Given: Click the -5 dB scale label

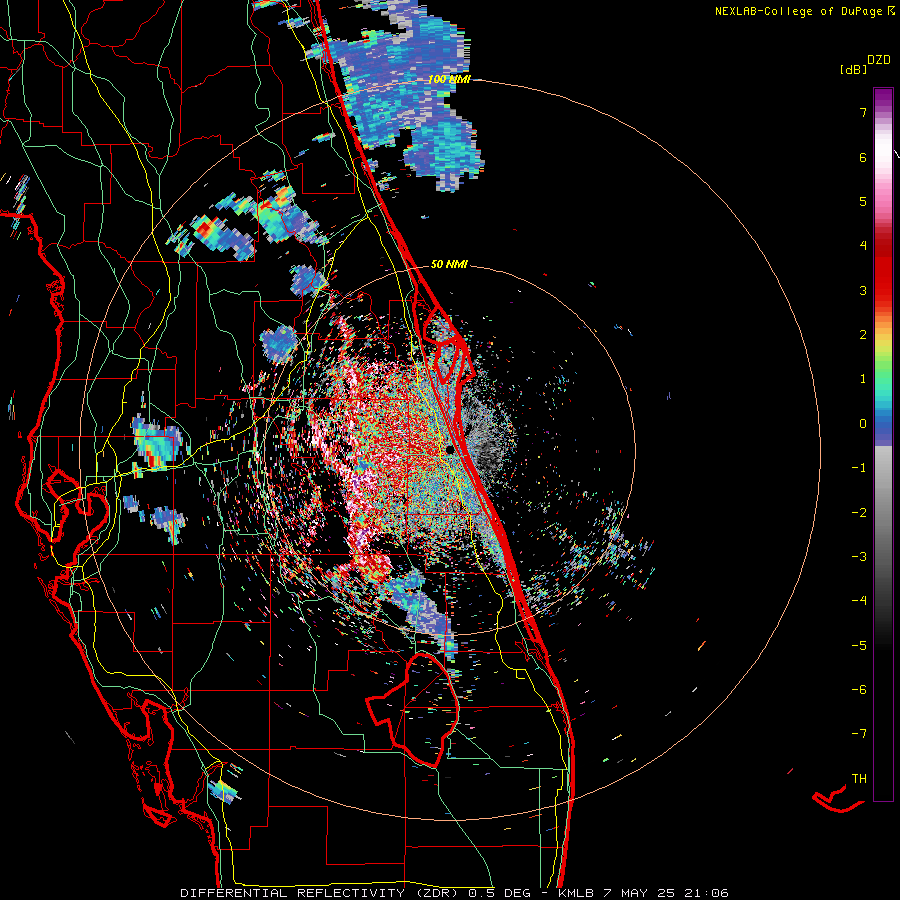Looking at the screenshot, I should click(x=859, y=646).
